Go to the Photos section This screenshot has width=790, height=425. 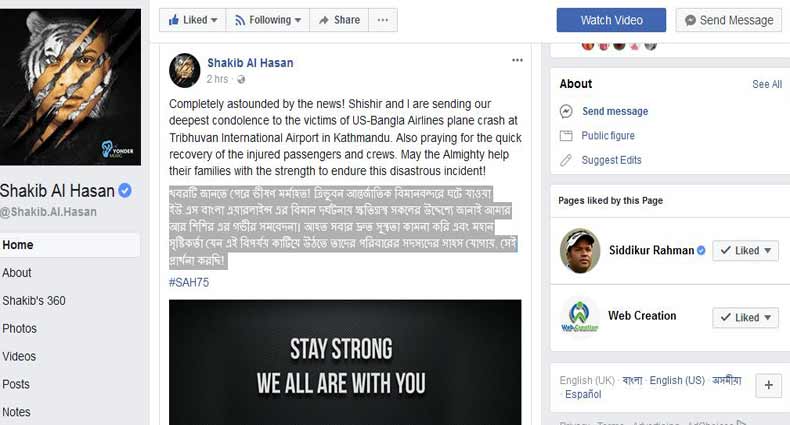coord(19,328)
